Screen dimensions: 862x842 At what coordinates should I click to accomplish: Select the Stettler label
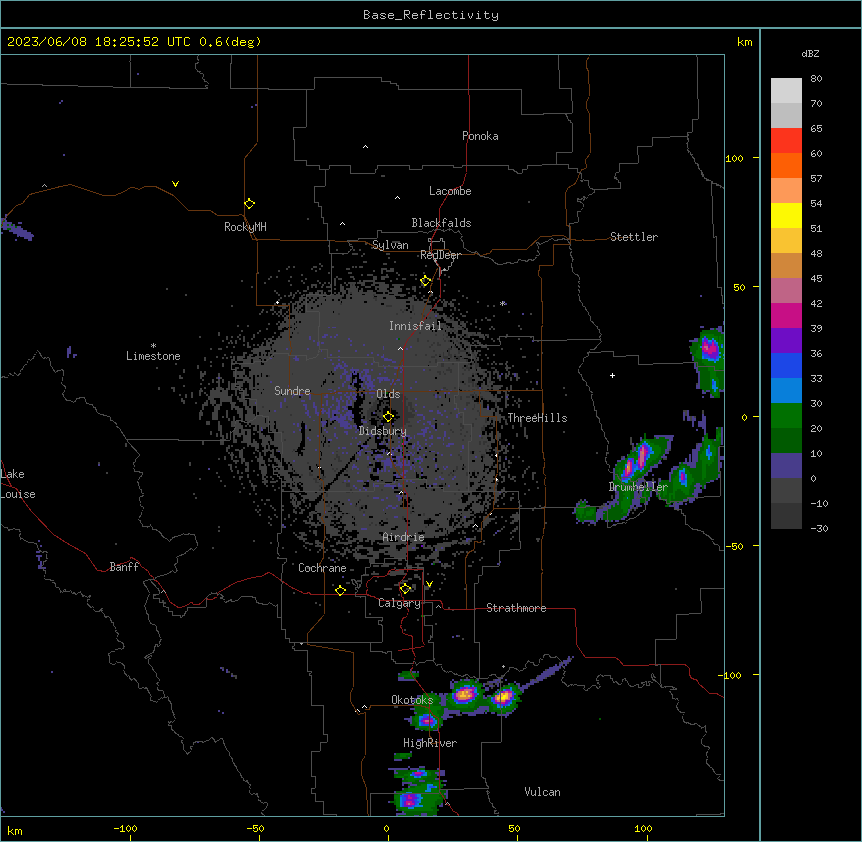634,237
